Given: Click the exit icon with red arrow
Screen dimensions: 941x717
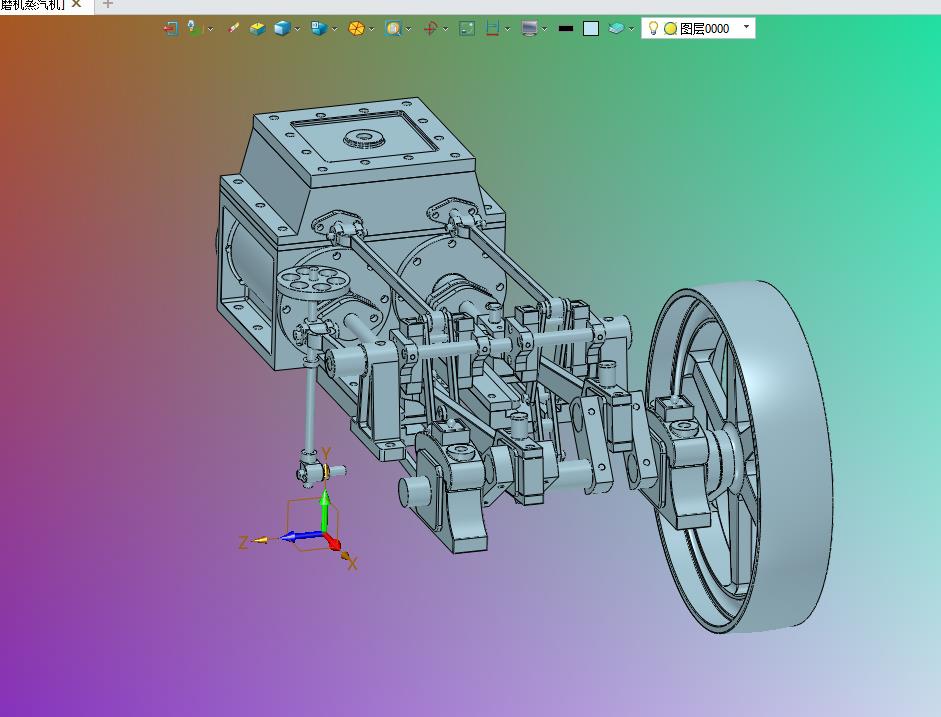Looking at the screenshot, I should 170,28.
